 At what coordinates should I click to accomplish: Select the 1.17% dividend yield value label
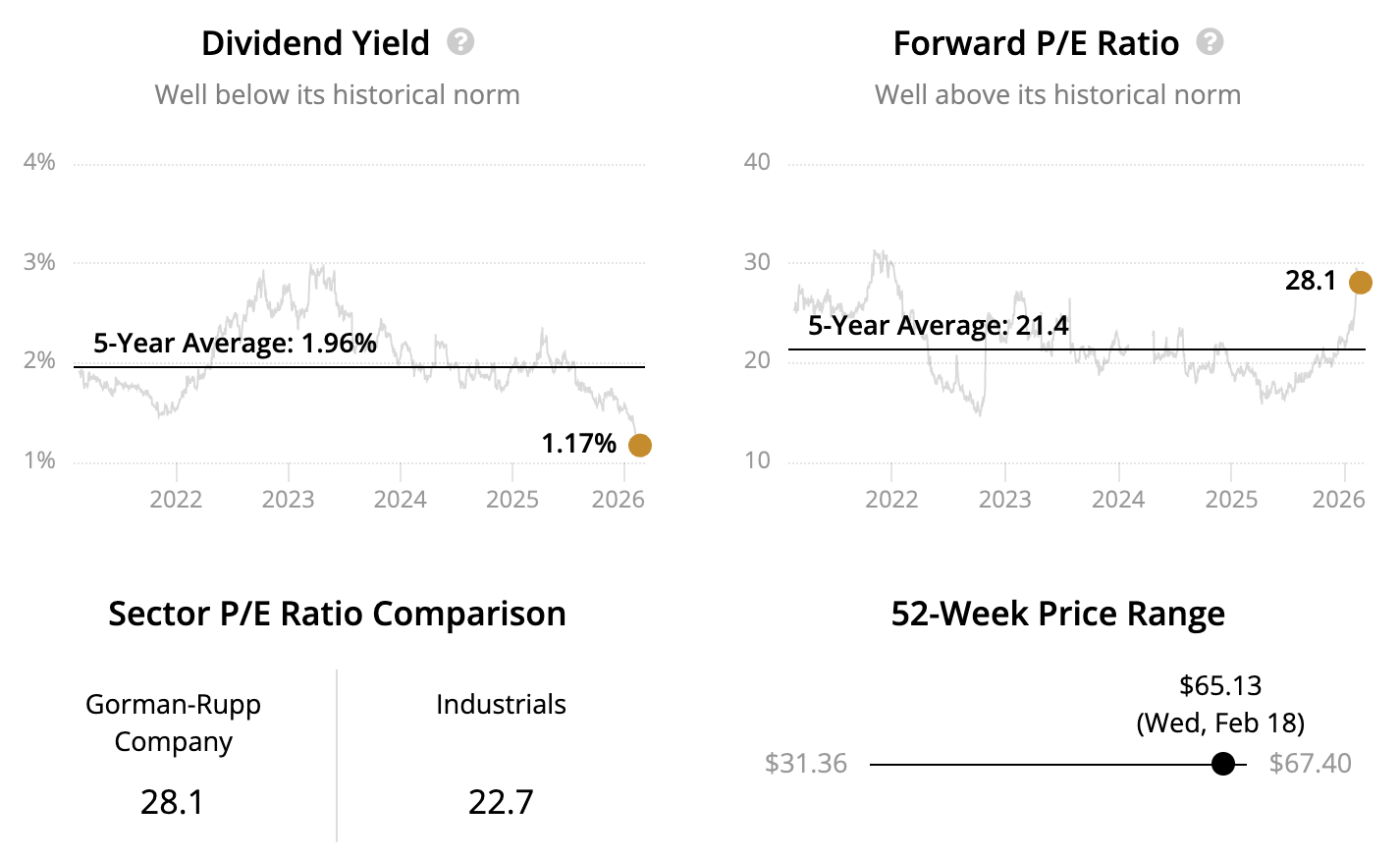(579, 444)
